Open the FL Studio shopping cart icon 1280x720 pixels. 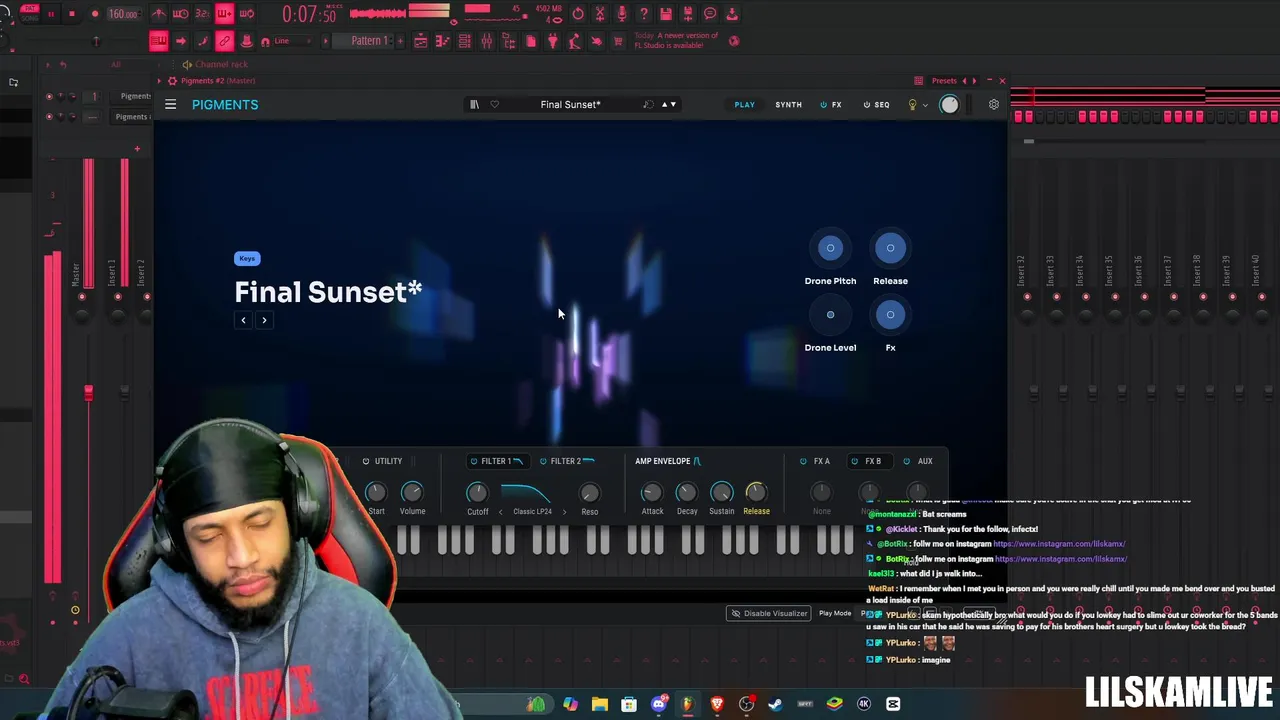[618, 41]
